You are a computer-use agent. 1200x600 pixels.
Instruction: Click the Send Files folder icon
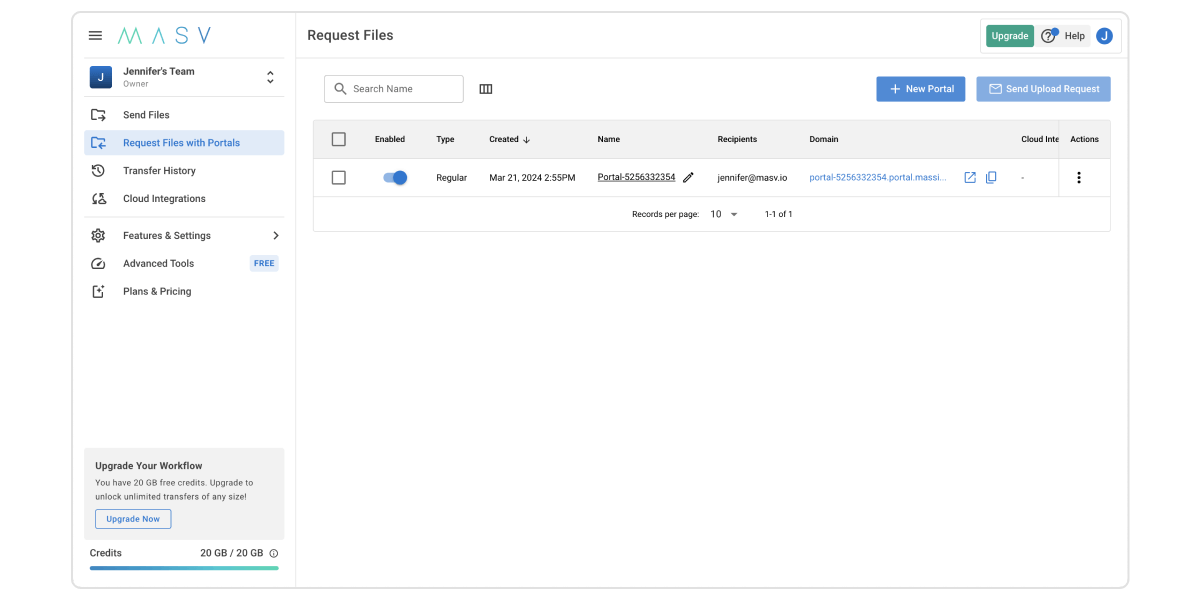(98, 115)
